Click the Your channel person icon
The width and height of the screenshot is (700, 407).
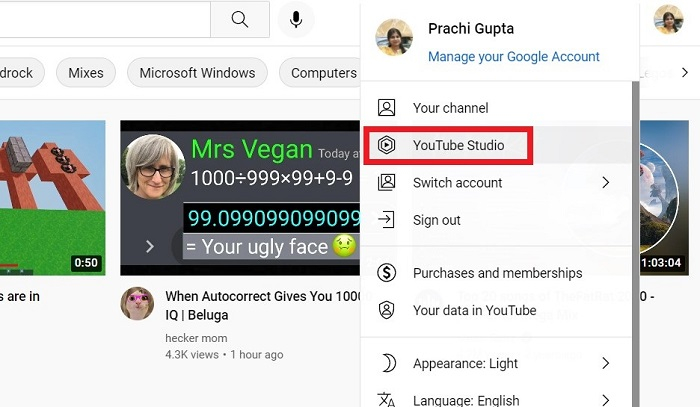click(x=386, y=108)
